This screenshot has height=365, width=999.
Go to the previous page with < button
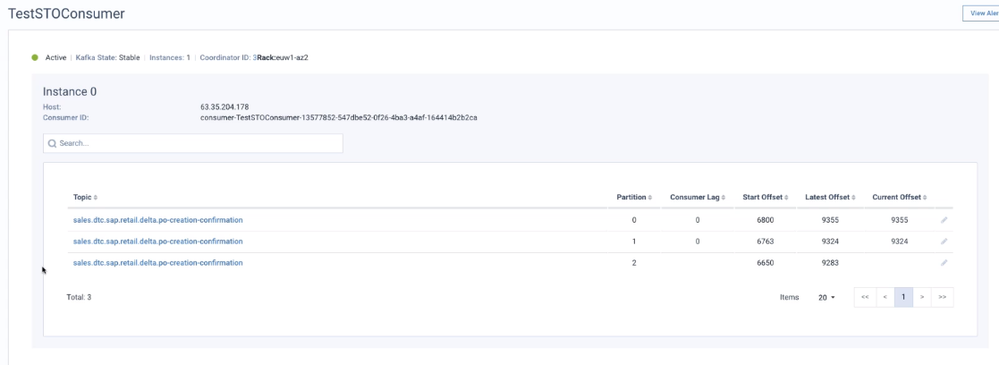pos(885,297)
